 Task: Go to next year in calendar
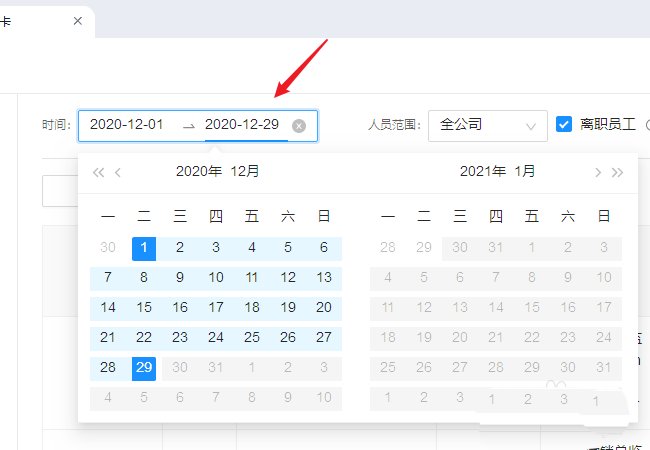618,172
